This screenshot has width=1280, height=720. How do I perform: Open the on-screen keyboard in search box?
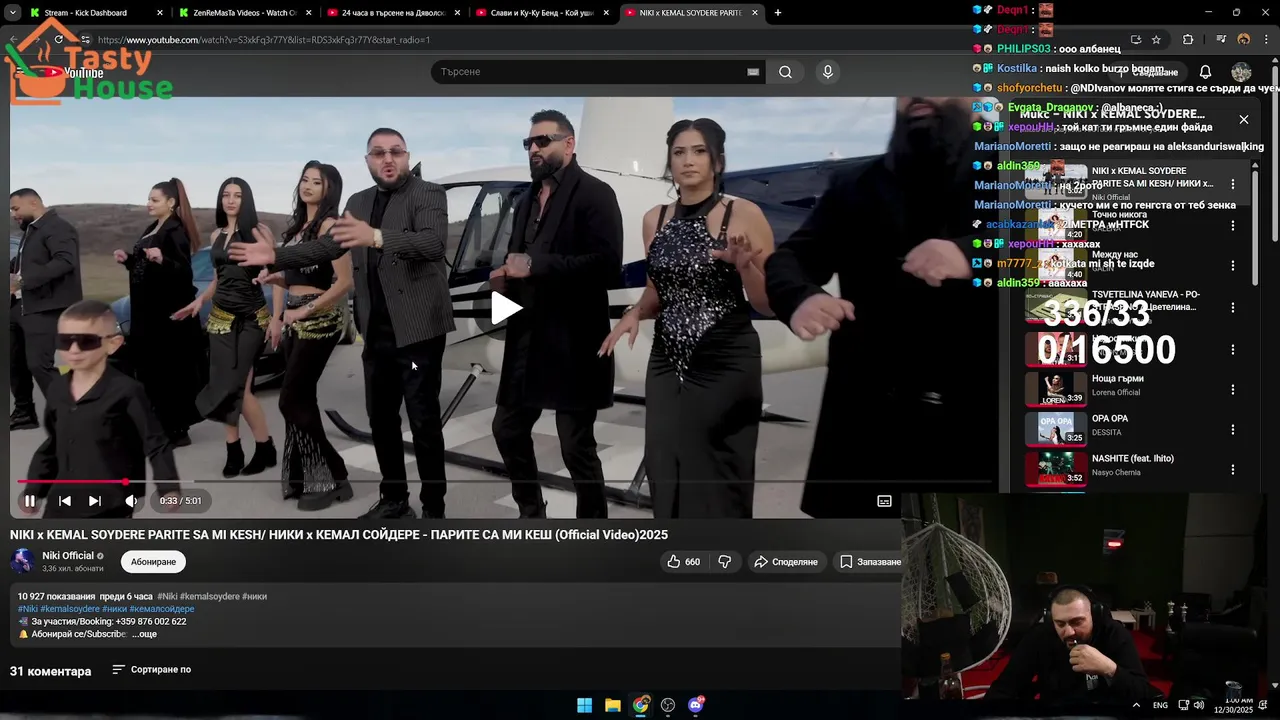[x=752, y=72]
